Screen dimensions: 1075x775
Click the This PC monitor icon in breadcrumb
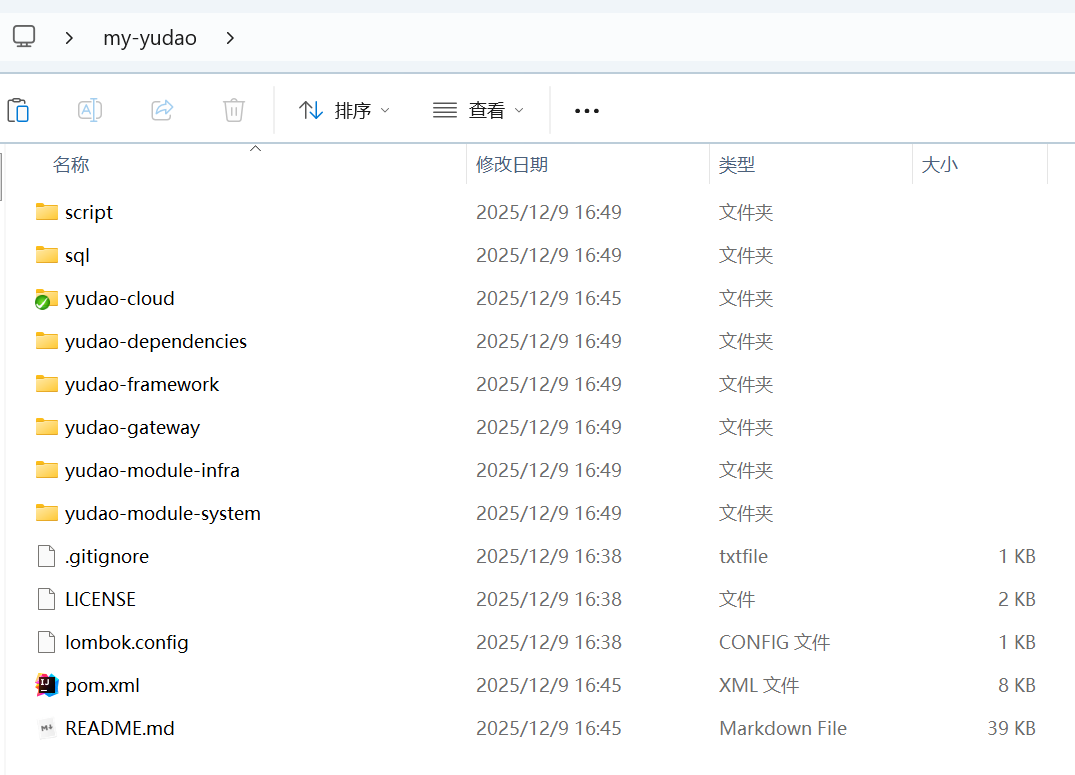point(24,36)
